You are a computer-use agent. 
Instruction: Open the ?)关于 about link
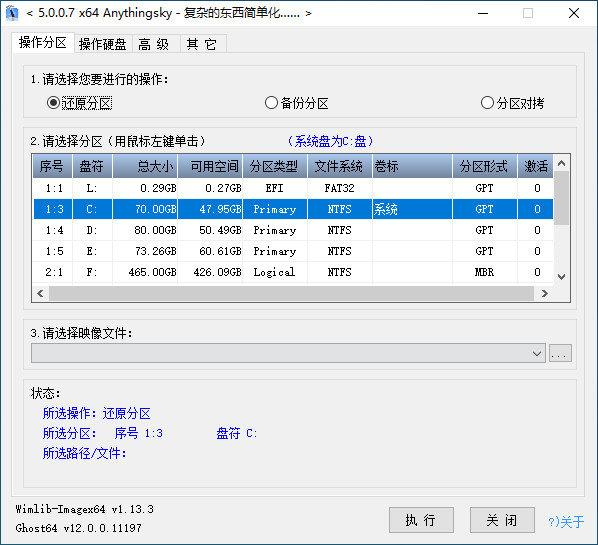point(566,521)
